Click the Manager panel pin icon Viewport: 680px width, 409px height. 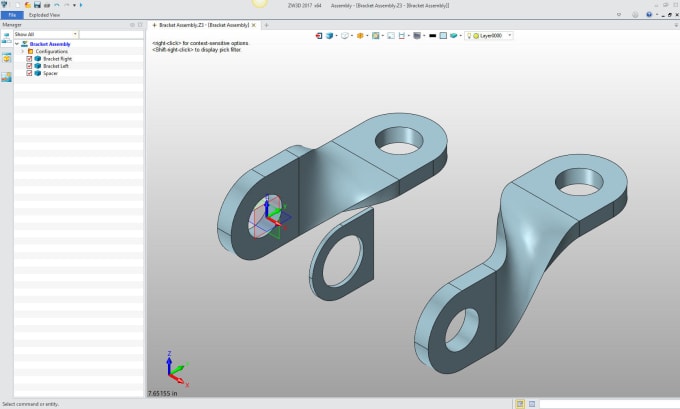pyautogui.click(x=132, y=25)
